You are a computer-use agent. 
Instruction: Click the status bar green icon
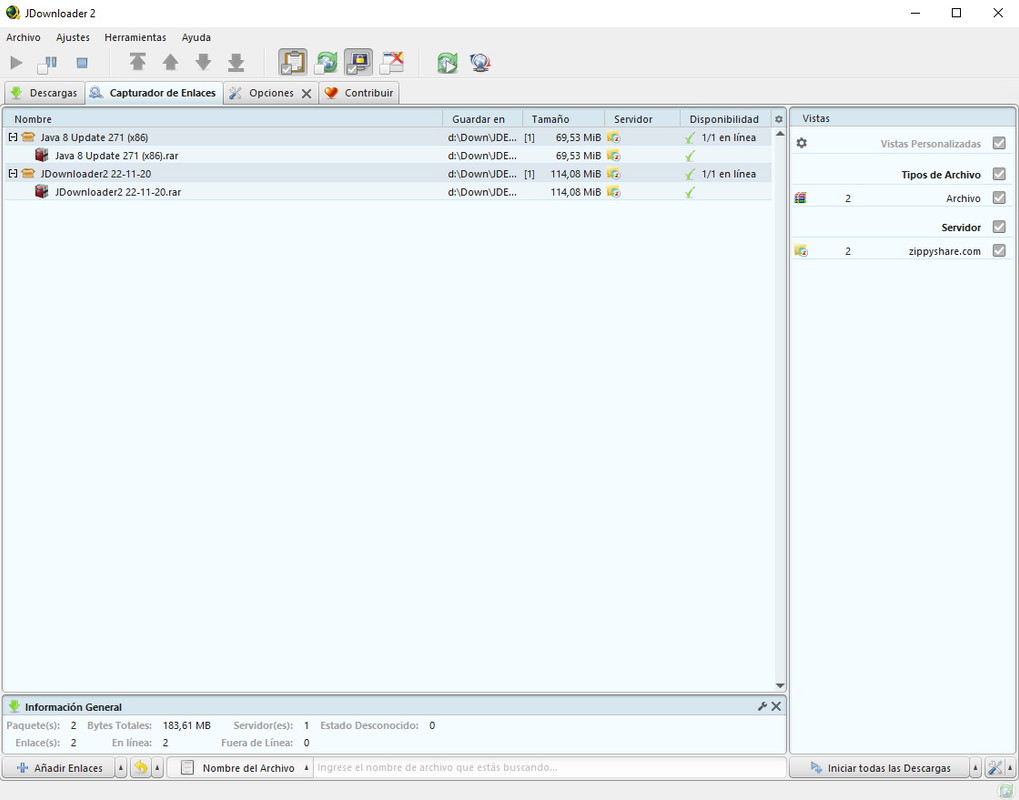click(1005, 791)
